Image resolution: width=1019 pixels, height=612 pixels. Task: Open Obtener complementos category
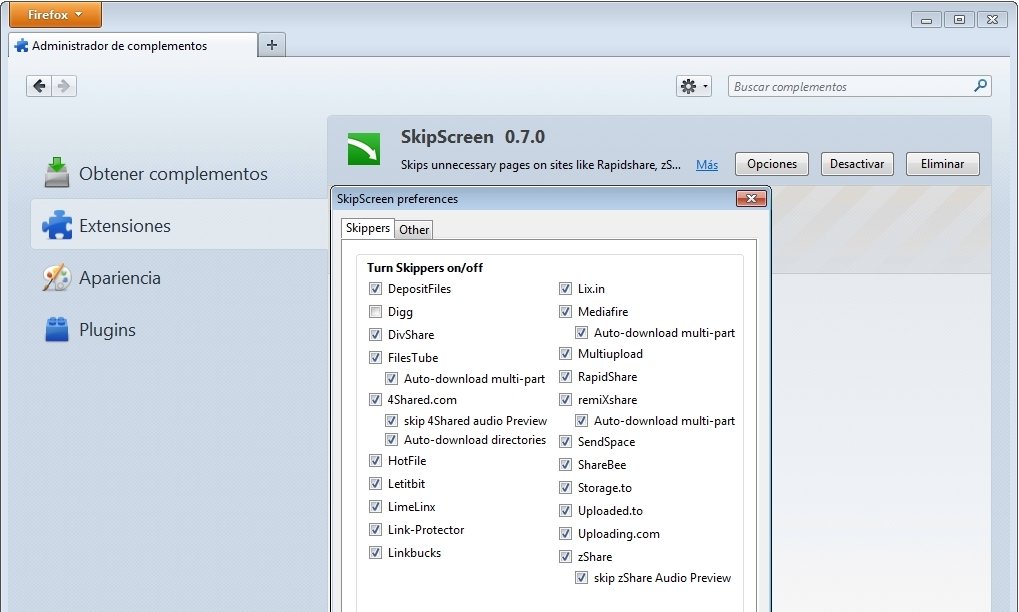[x=179, y=173]
